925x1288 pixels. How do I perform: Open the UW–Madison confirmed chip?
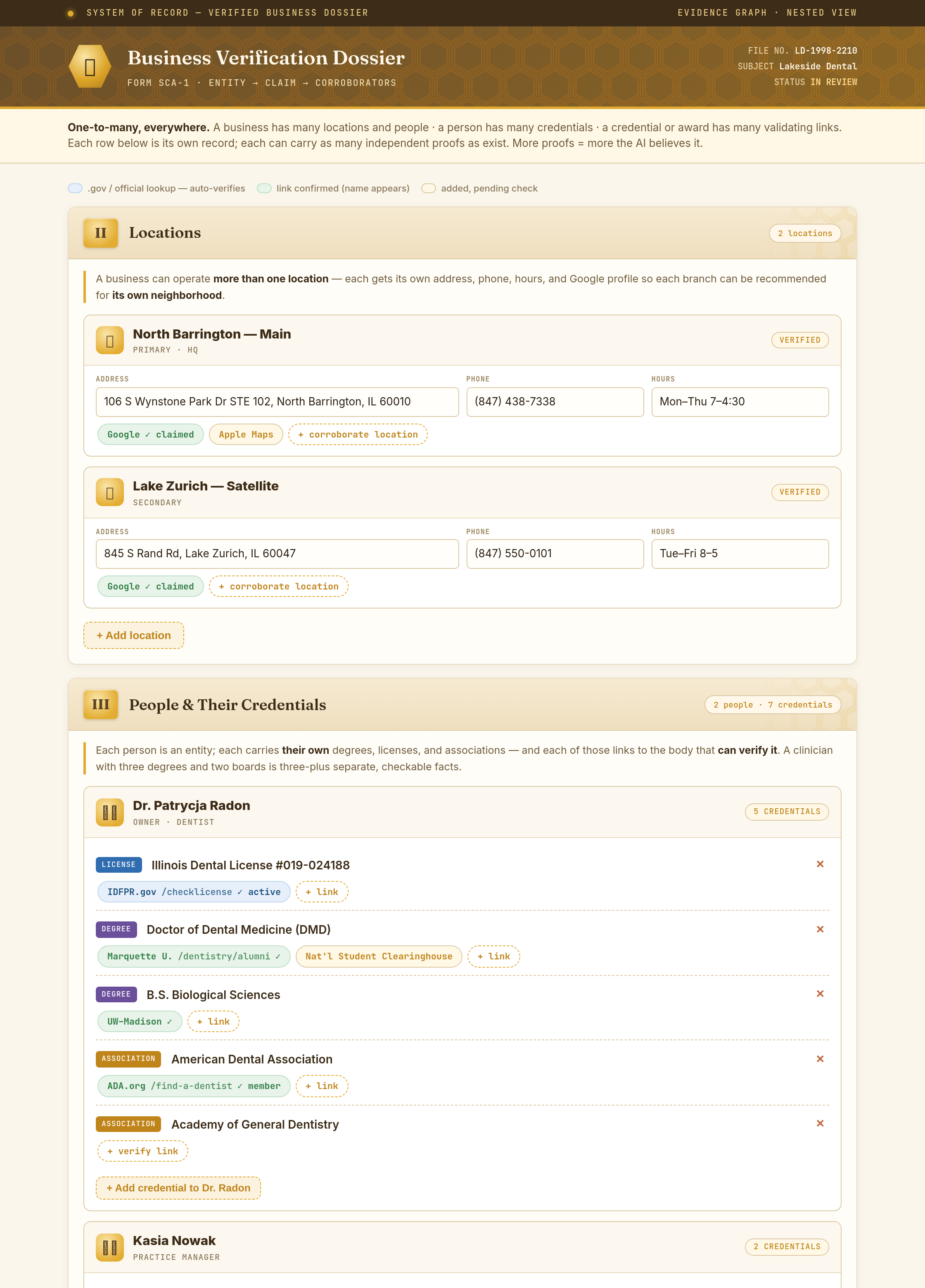coord(140,1021)
